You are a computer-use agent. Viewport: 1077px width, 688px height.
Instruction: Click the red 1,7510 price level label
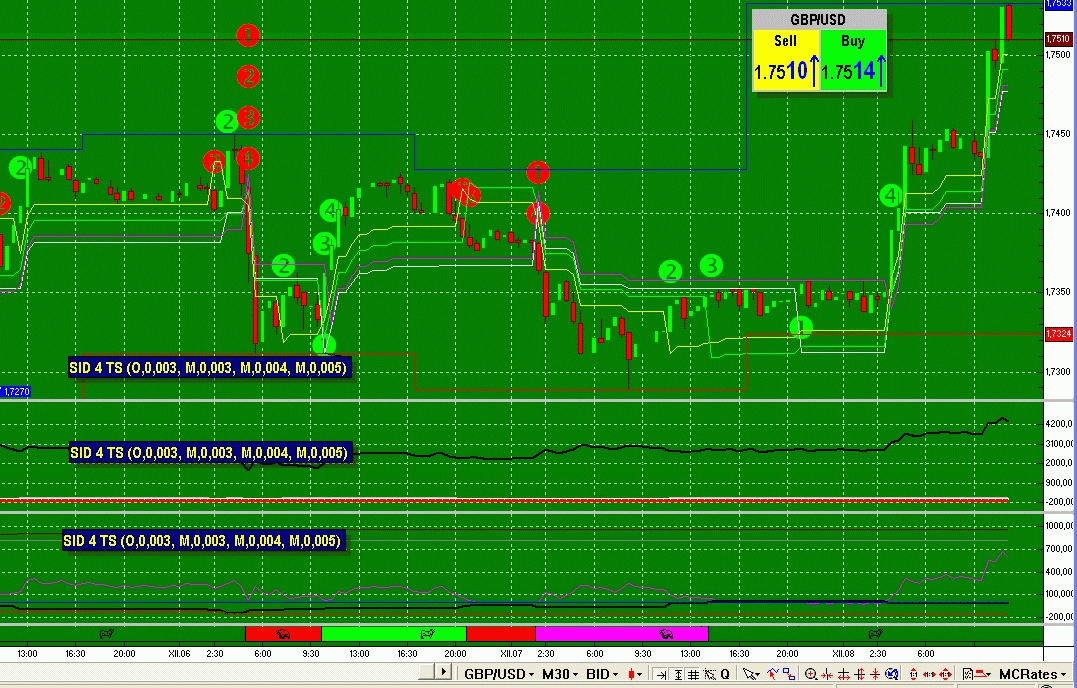click(x=1058, y=39)
